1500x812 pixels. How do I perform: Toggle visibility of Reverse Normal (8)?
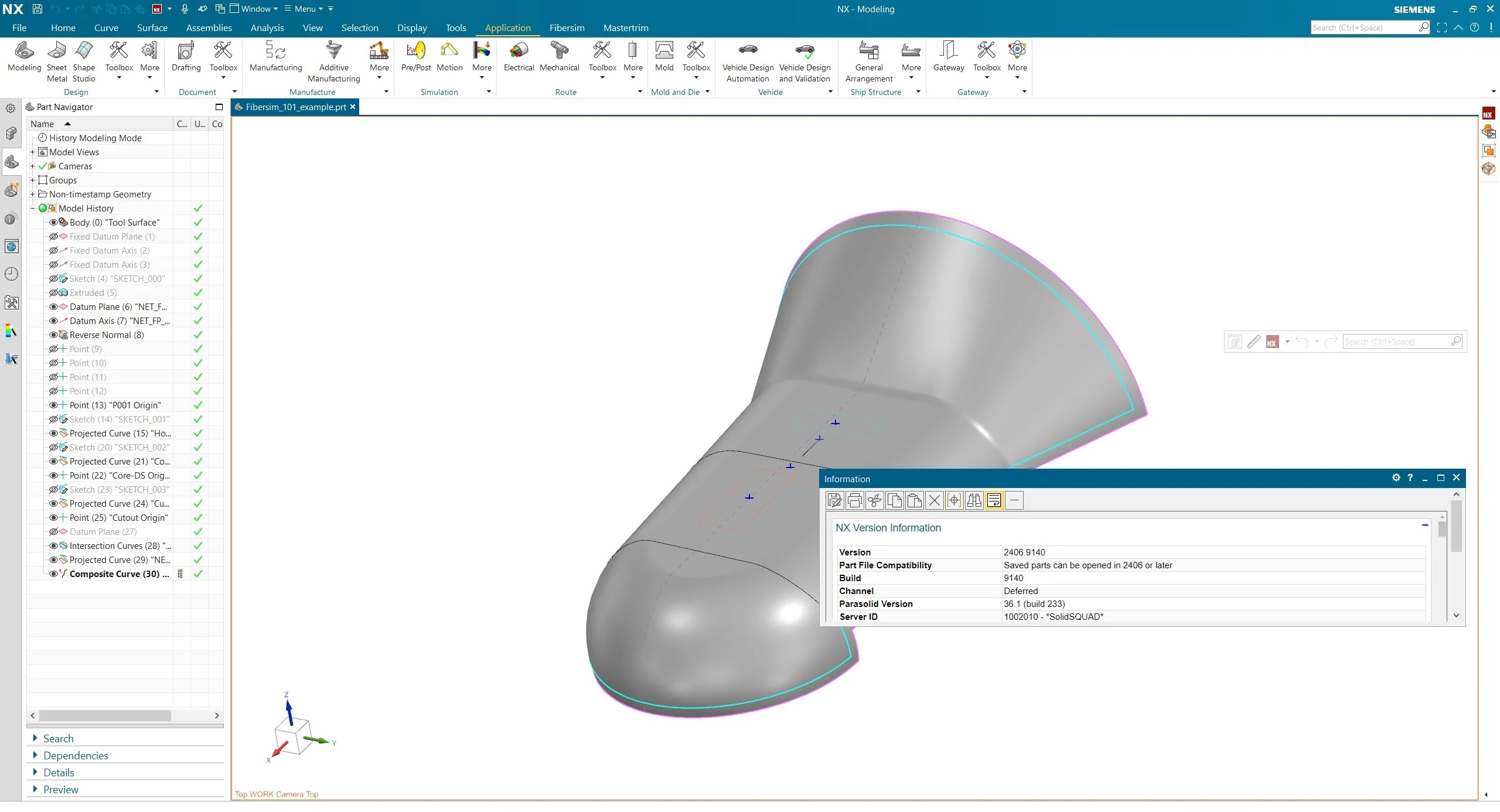coord(53,335)
